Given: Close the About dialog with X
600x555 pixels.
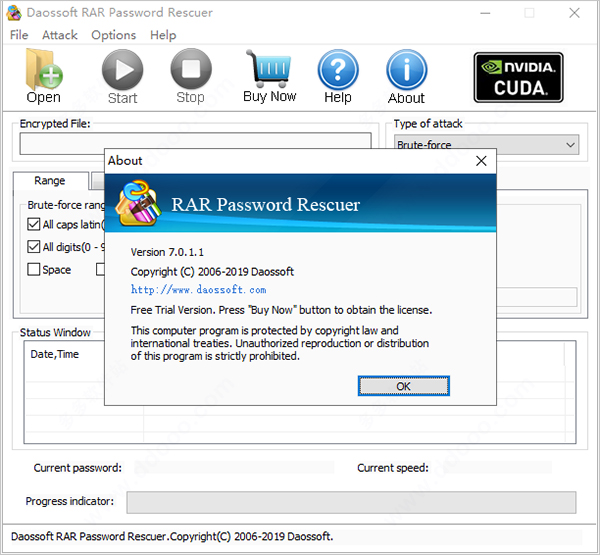Looking at the screenshot, I should [481, 161].
